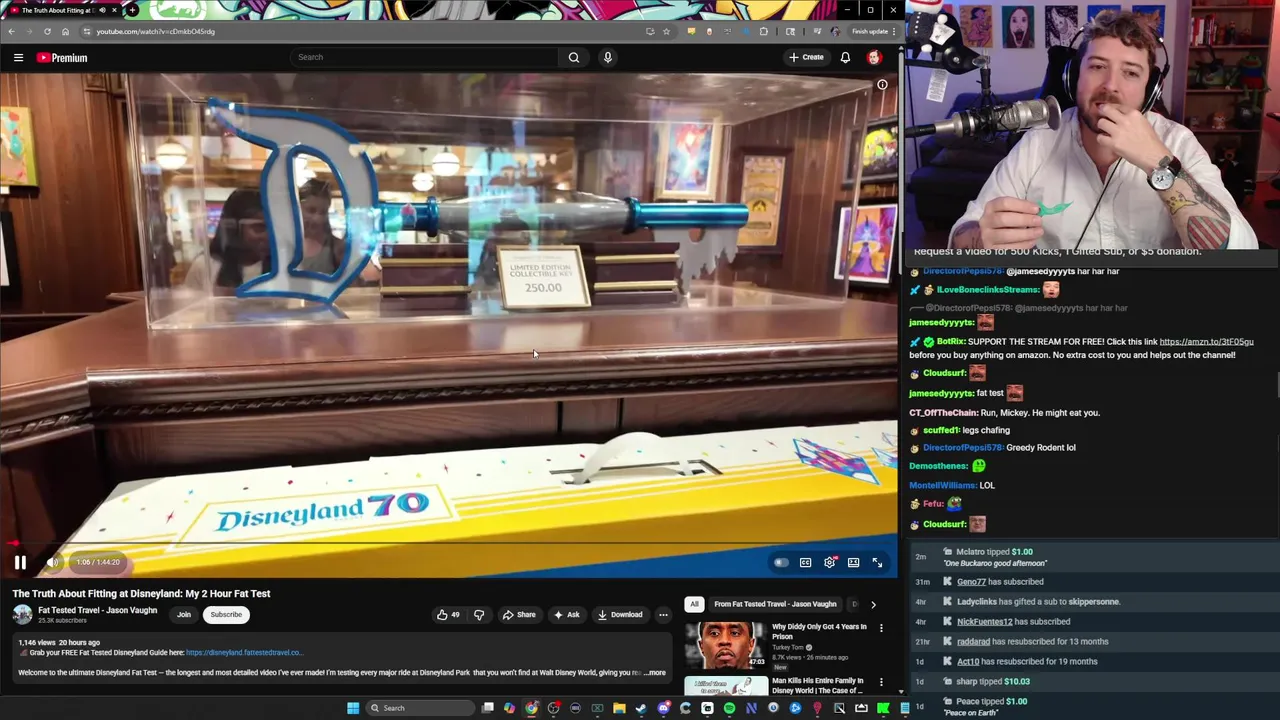Viewport: 1280px width, 720px height.
Task: Open video player settings gear
Action: (829, 562)
